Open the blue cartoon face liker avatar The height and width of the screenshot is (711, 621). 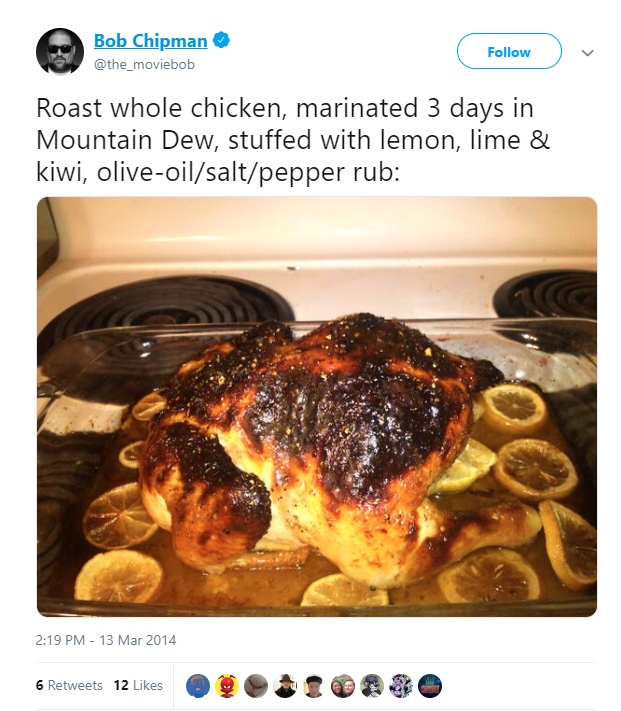click(198, 686)
